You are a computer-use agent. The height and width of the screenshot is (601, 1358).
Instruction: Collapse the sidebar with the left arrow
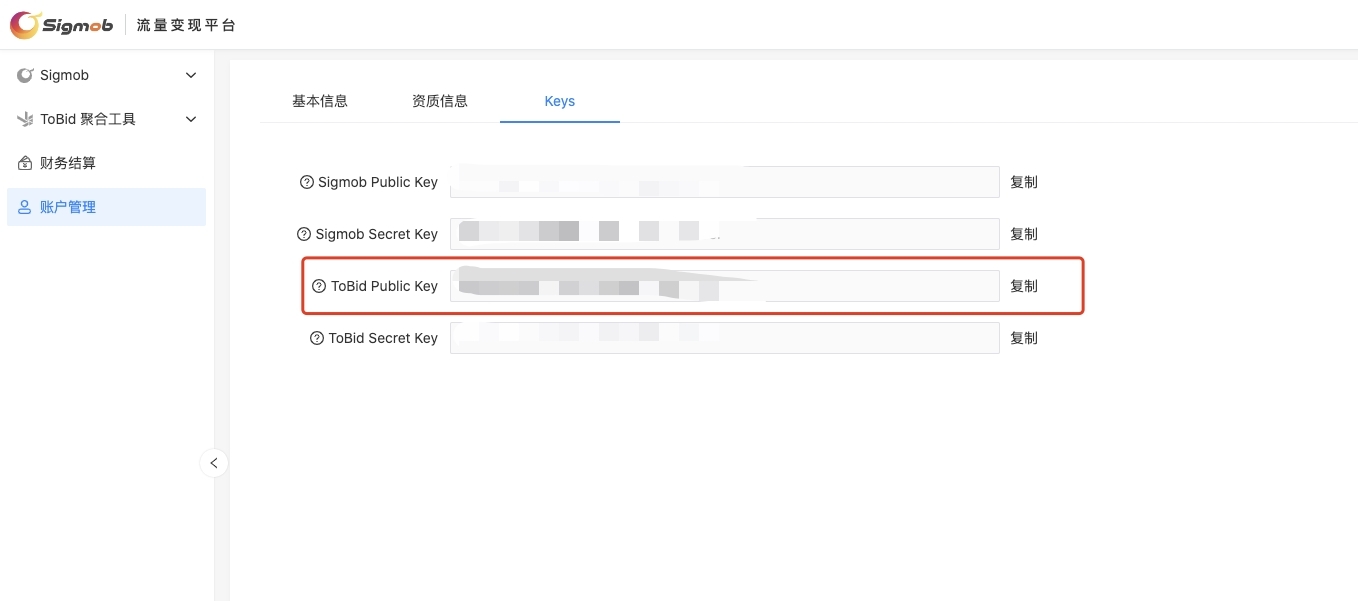(x=214, y=463)
